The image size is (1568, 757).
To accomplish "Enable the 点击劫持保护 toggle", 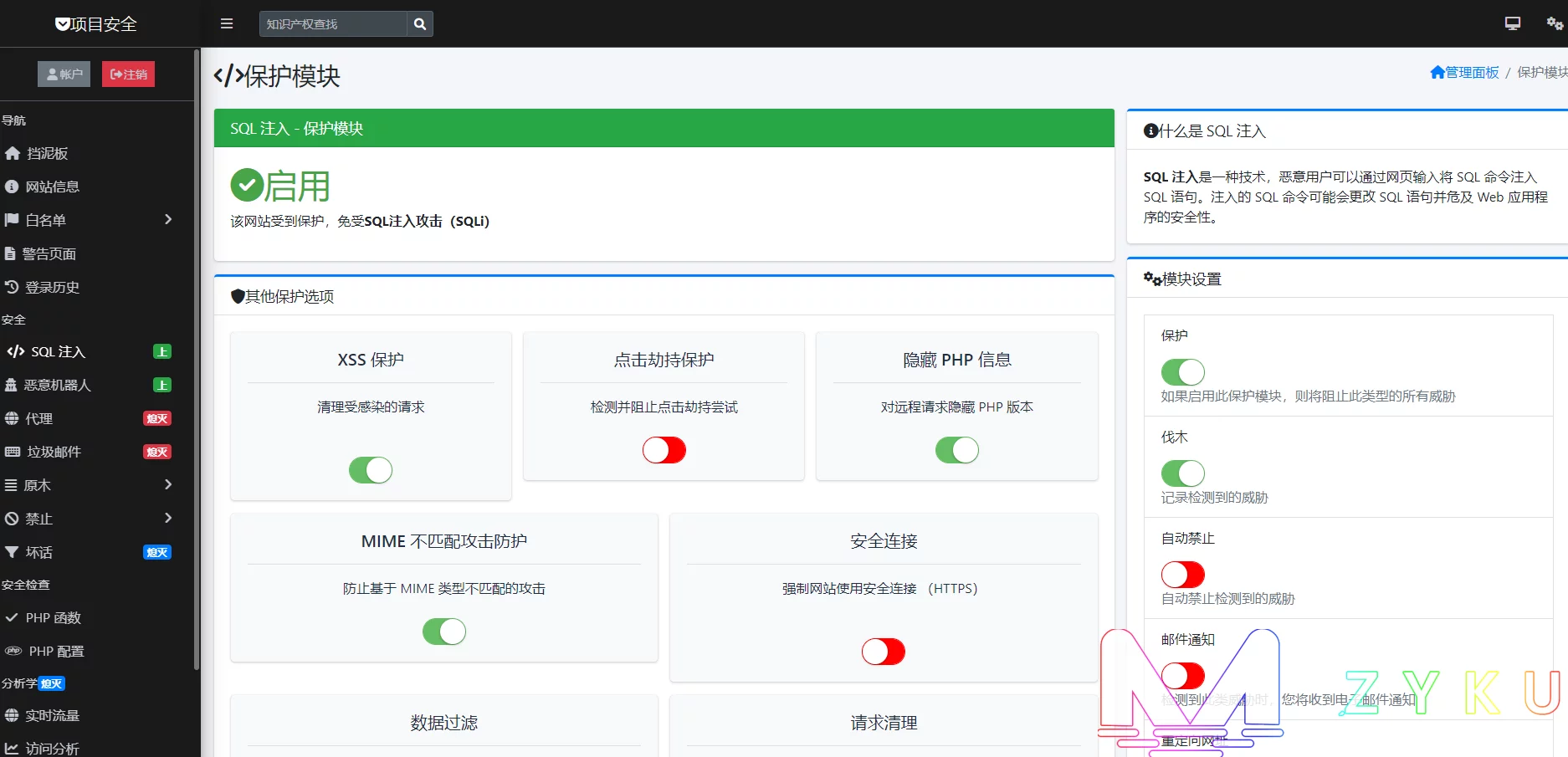I will 664,450.
